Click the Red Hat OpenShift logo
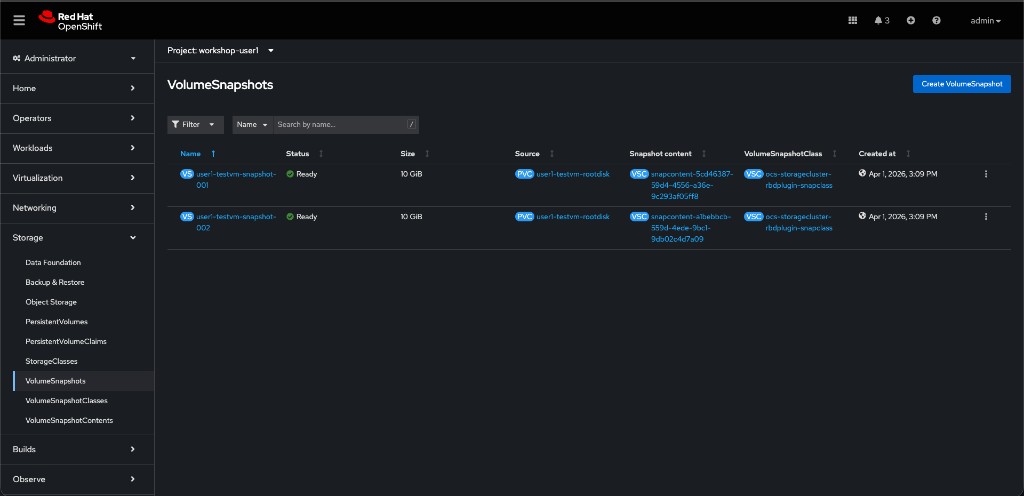The width and height of the screenshot is (1024, 496). [71, 21]
